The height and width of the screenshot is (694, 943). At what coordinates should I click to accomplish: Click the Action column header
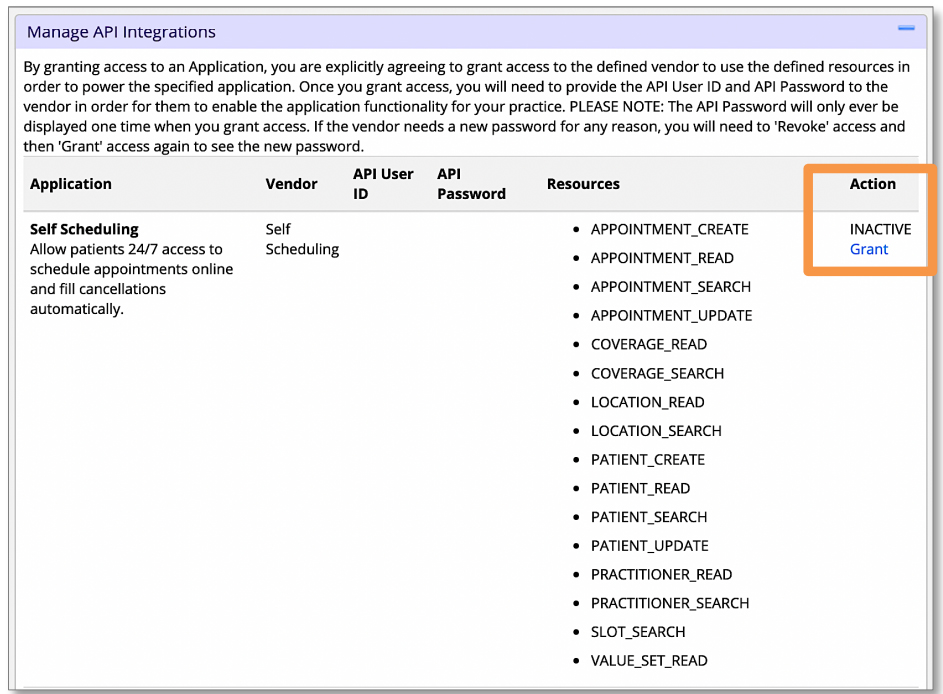click(872, 184)
